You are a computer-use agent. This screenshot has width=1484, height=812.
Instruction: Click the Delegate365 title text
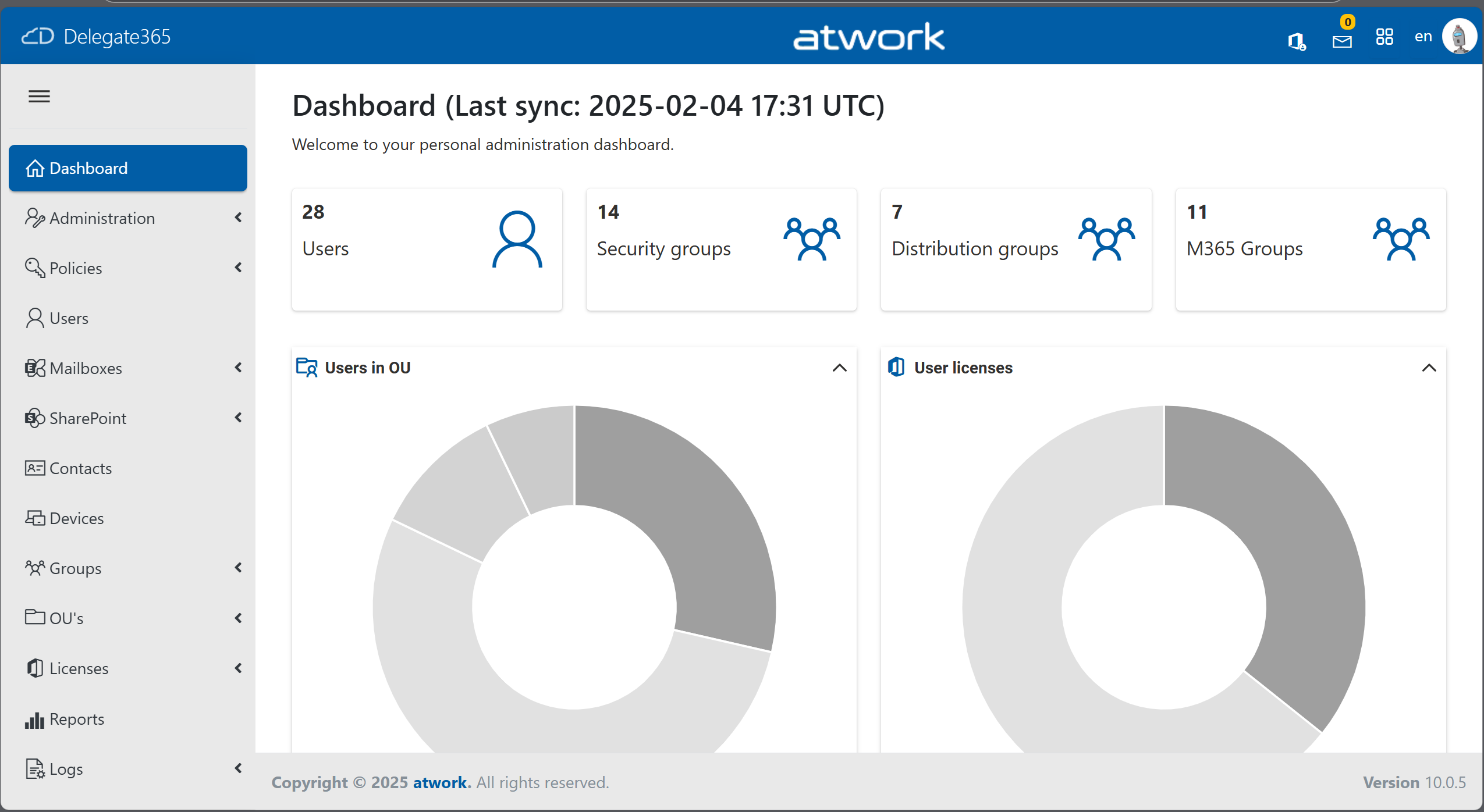(117, 37)
